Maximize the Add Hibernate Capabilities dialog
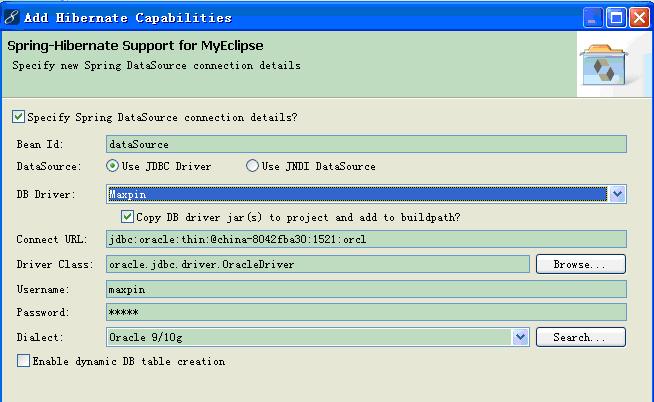654x402 pixels. [616, 18]
